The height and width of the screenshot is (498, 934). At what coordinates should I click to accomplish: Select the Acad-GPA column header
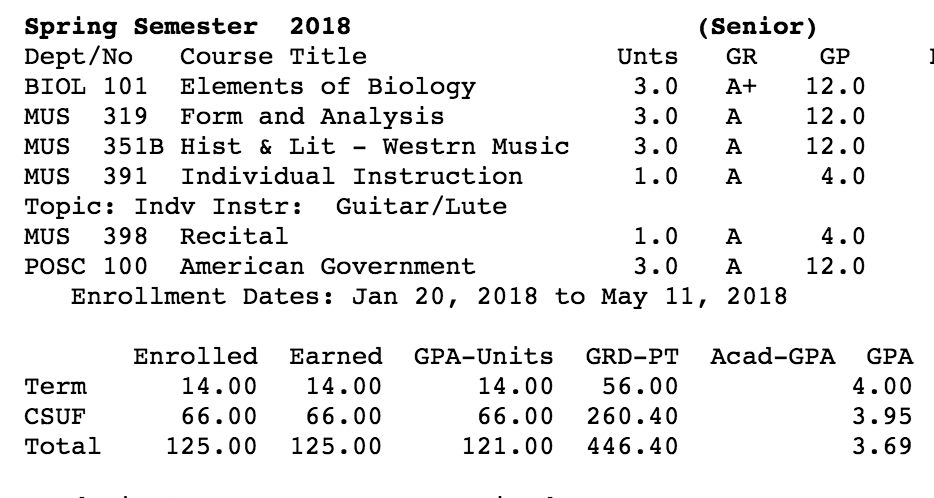[773, 357]
